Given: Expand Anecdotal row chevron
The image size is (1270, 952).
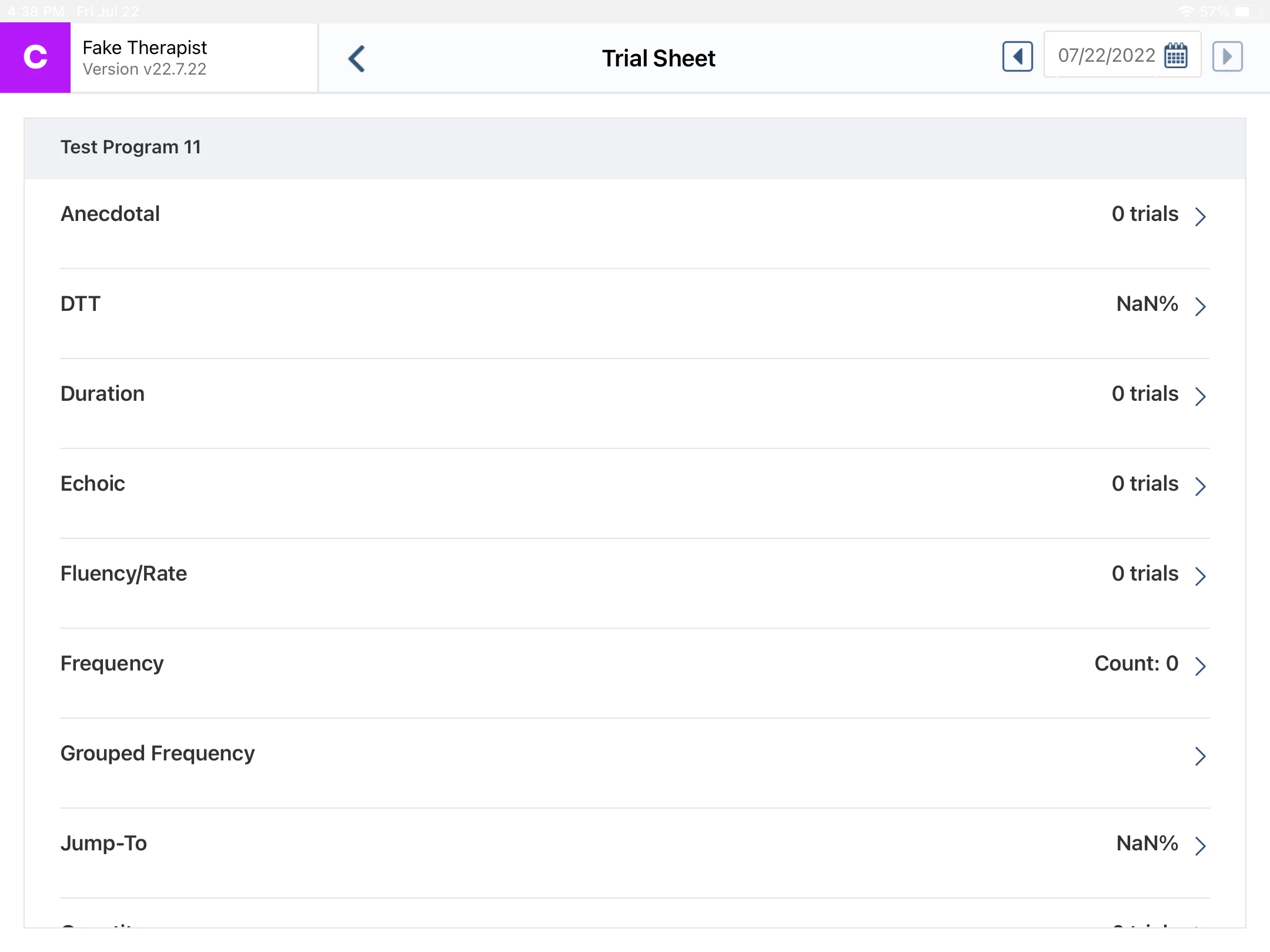Looking at the screenshot, I should point(1200,216).
